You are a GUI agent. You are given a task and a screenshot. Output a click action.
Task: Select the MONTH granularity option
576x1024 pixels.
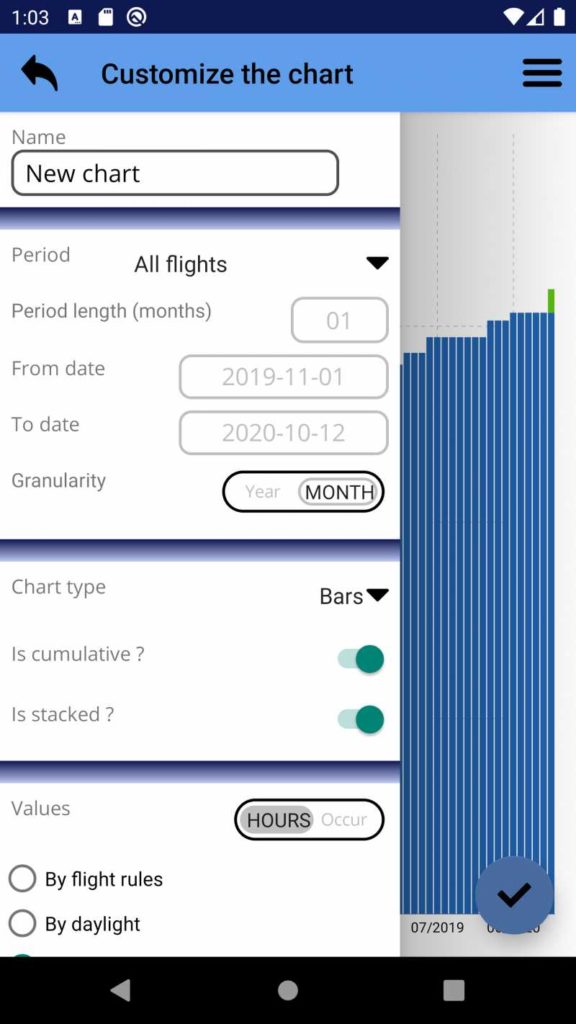(x=339, y=492)
